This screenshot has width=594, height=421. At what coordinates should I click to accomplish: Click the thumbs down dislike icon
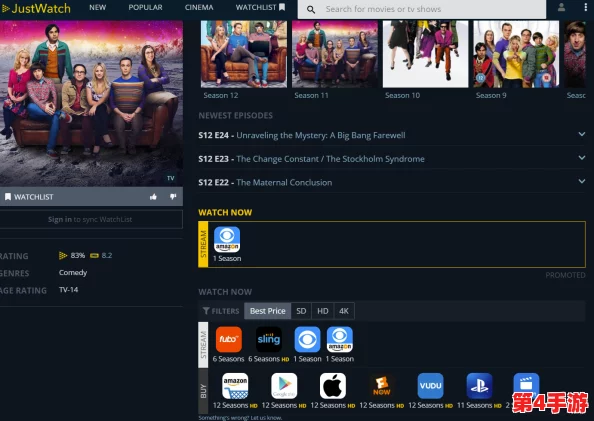173,197
